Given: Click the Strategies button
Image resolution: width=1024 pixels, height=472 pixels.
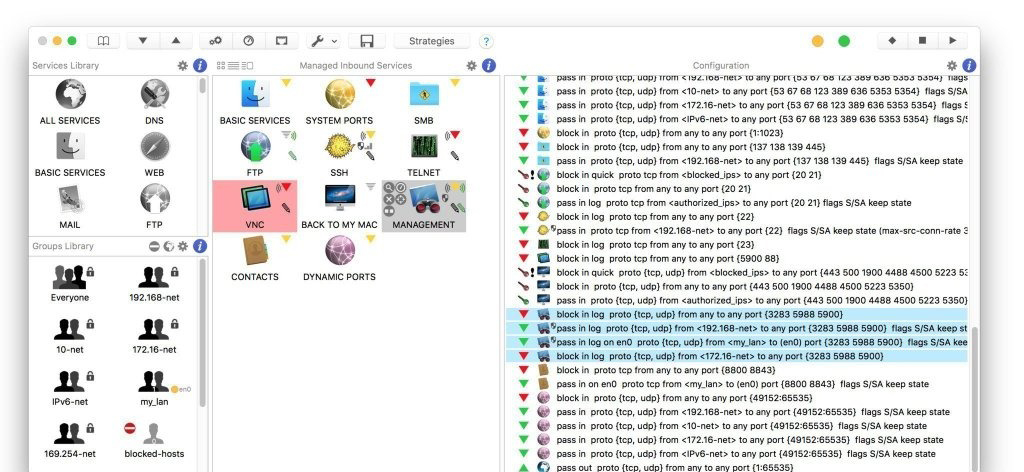Looking at the screenshot, I should pyautogui.click(x=431, y=41).
